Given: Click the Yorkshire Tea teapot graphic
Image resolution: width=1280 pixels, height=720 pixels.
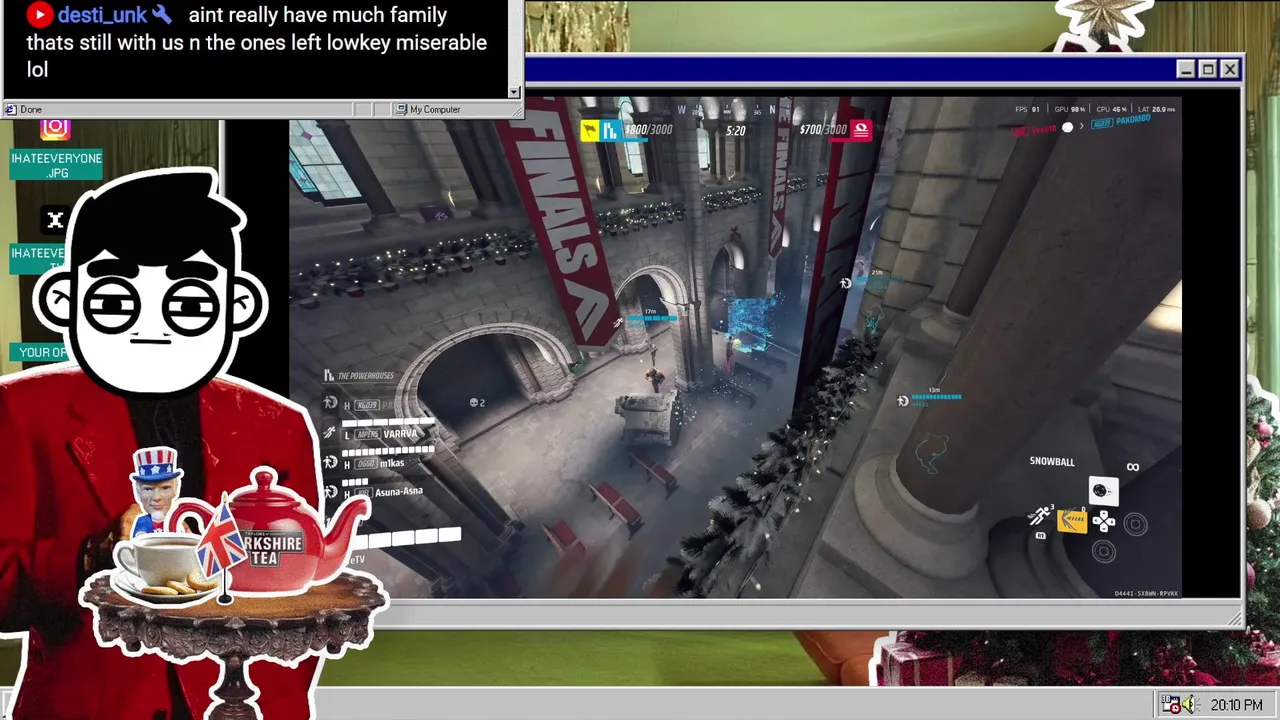Looking at the screenshot, I should pyautogui.click(x=270, y=530).
